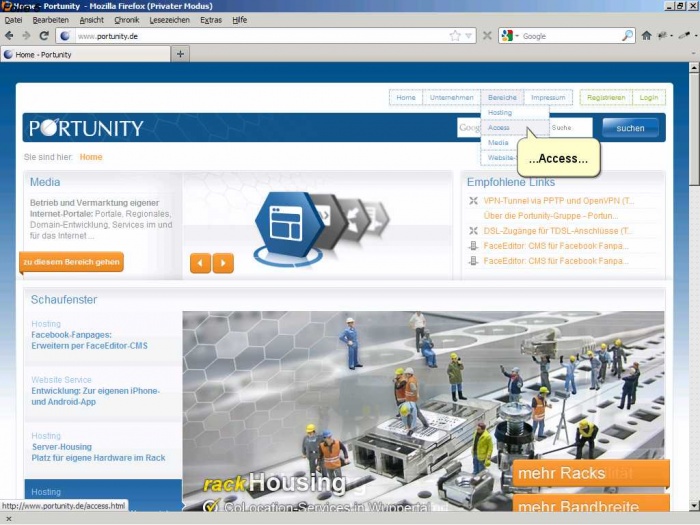This screenshot has height=525, width=700.
Task: Click the previous slide orange arrow
Action: [200, 263]
